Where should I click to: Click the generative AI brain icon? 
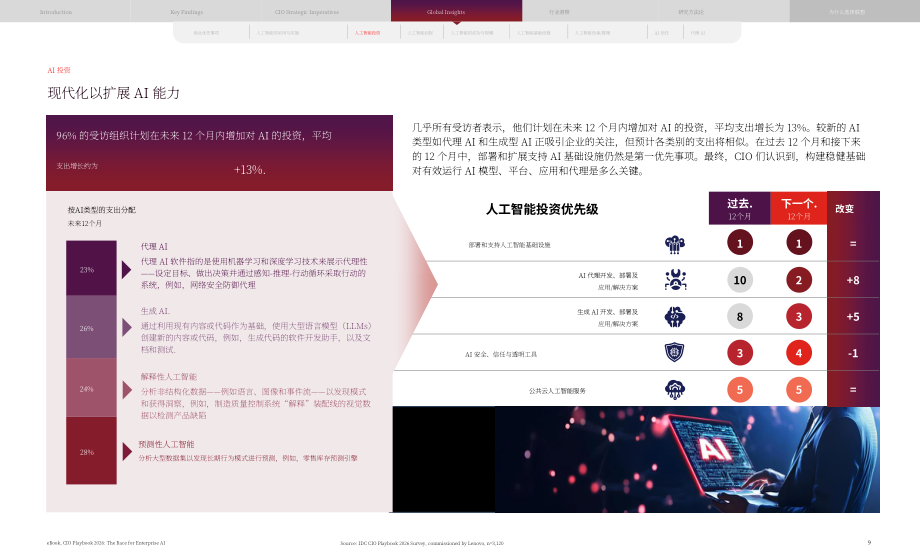coord(675,317)
